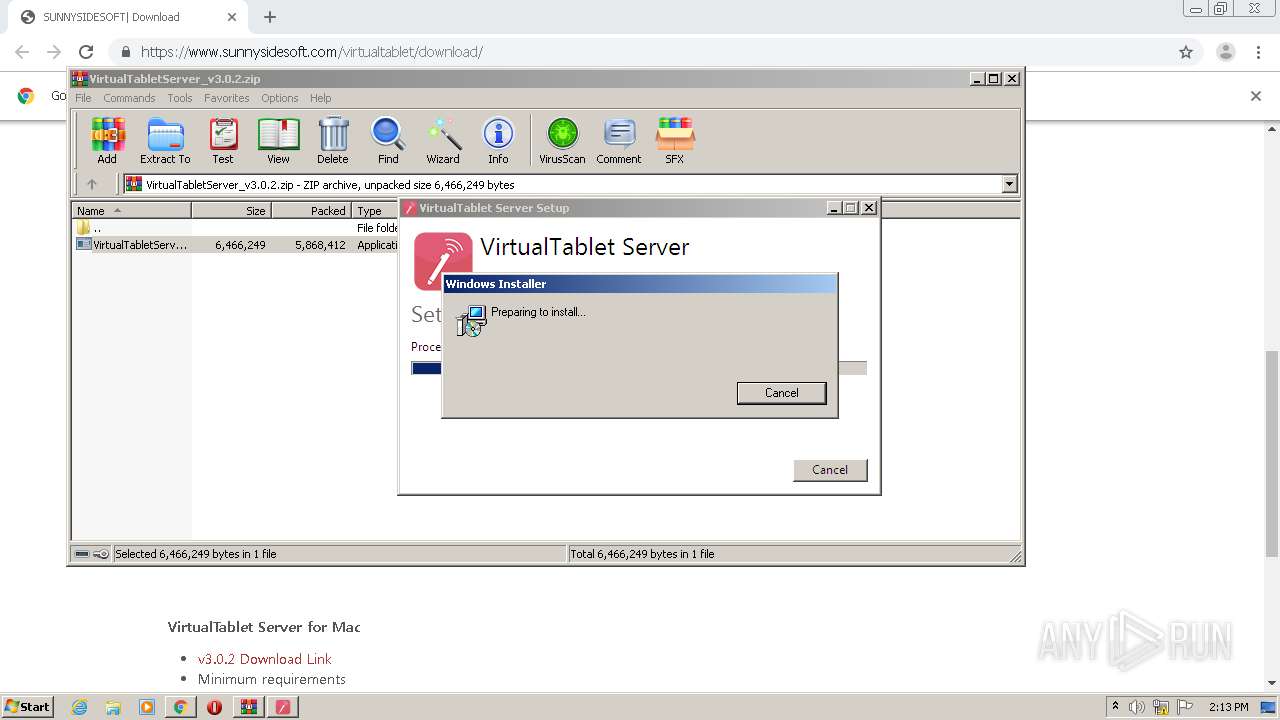1280x720 pixels.
Task: Open the Chrome profile avatar
Action: pyautogui.click(x=1225, y=52)
